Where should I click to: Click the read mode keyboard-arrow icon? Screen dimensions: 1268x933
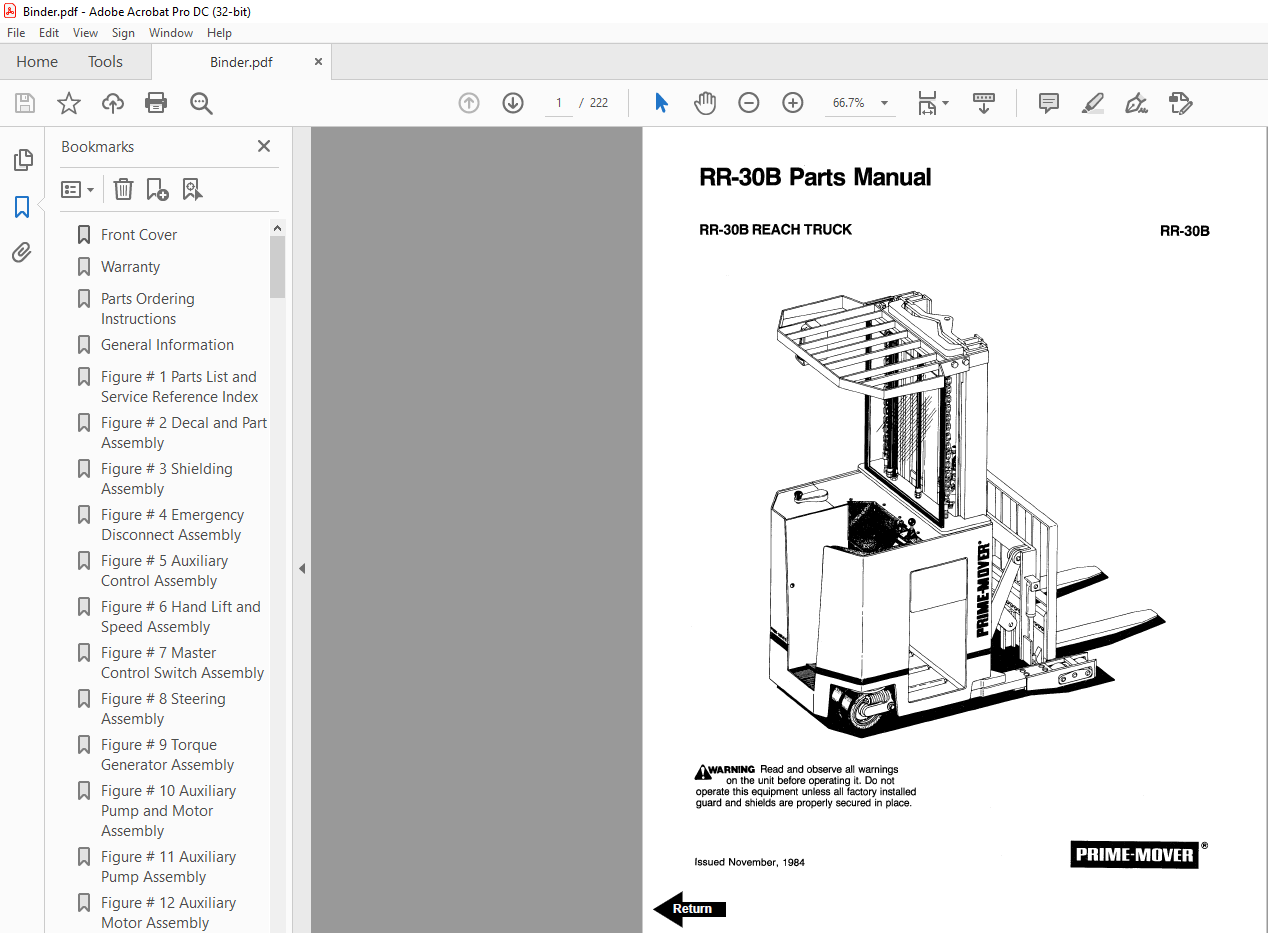(984, 103)
